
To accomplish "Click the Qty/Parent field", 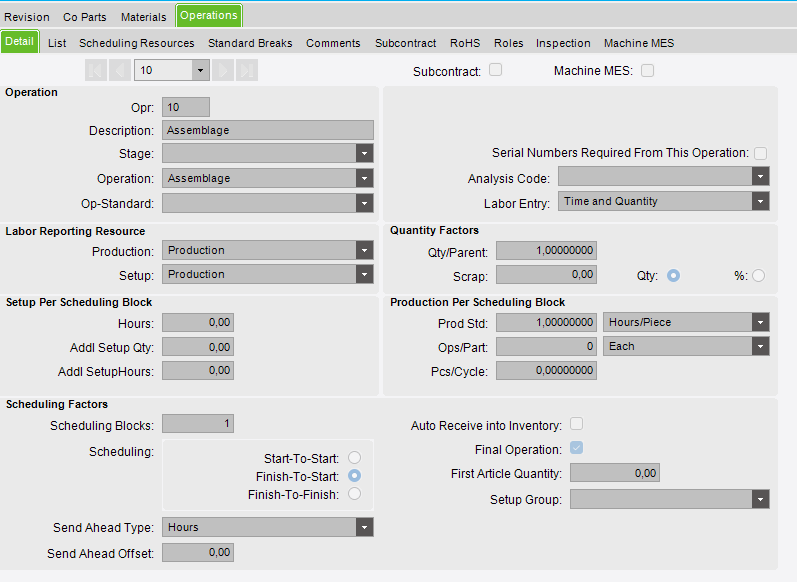I will click(x=546, y=250).
